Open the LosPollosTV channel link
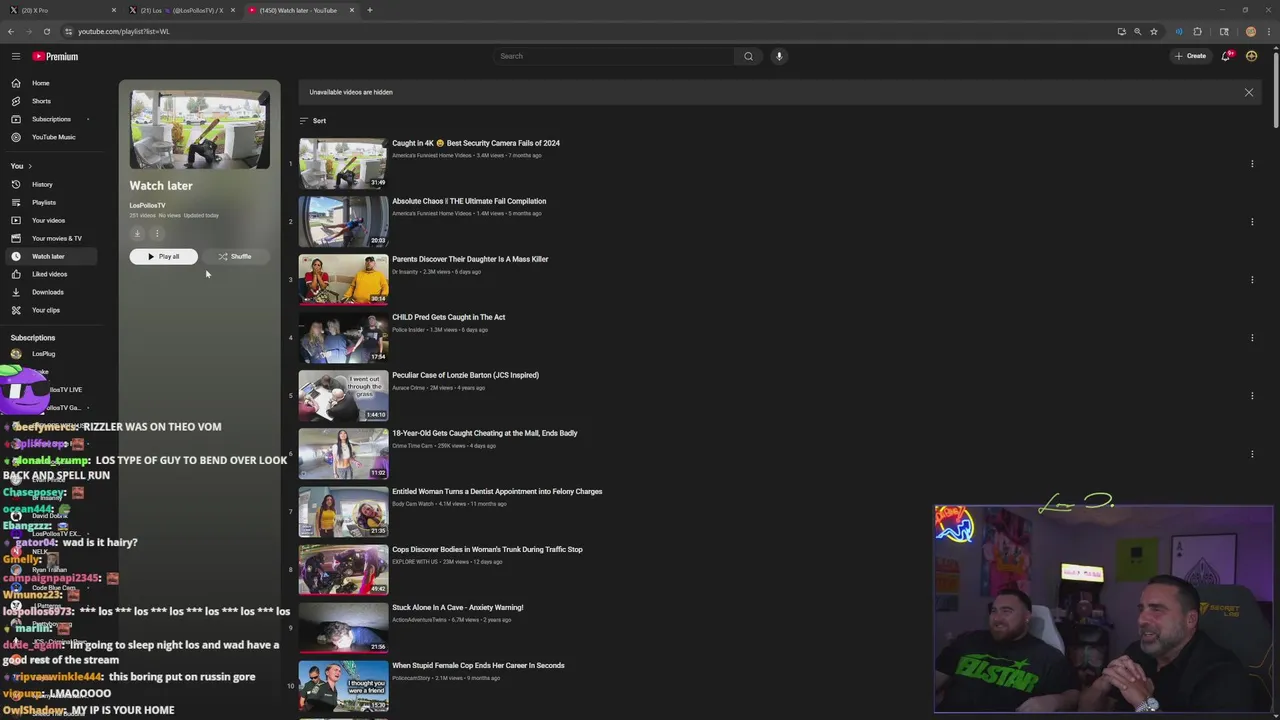The image size is (1280, 720). tap(147, 205)
